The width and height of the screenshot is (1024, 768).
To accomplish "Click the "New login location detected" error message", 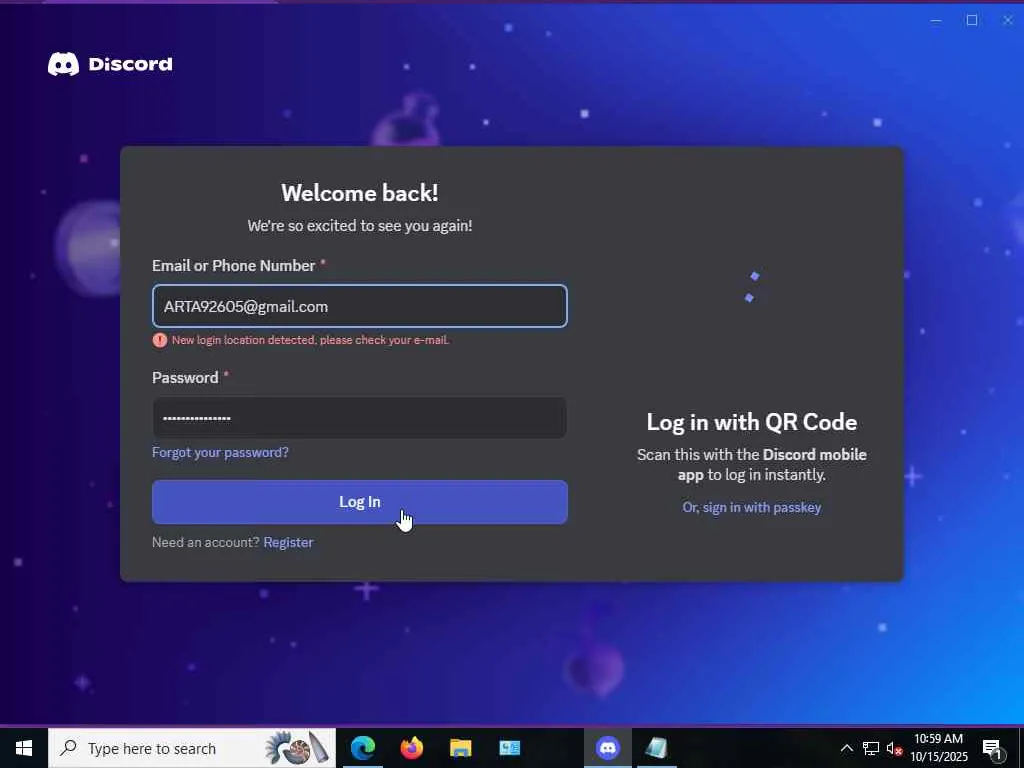I will tap(310, 340).
